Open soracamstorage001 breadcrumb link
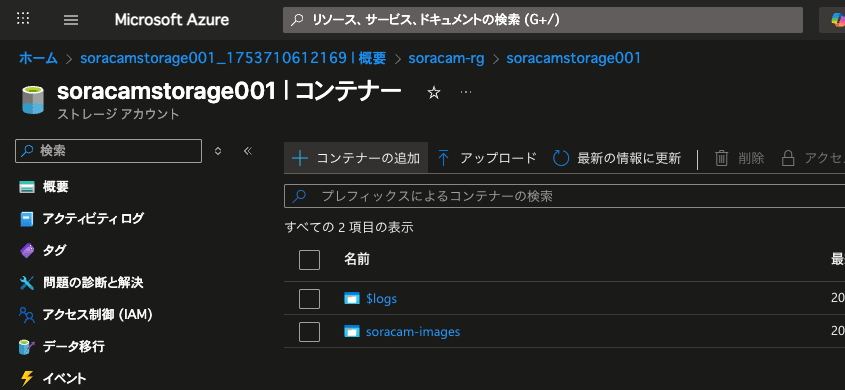 [573, 58]
